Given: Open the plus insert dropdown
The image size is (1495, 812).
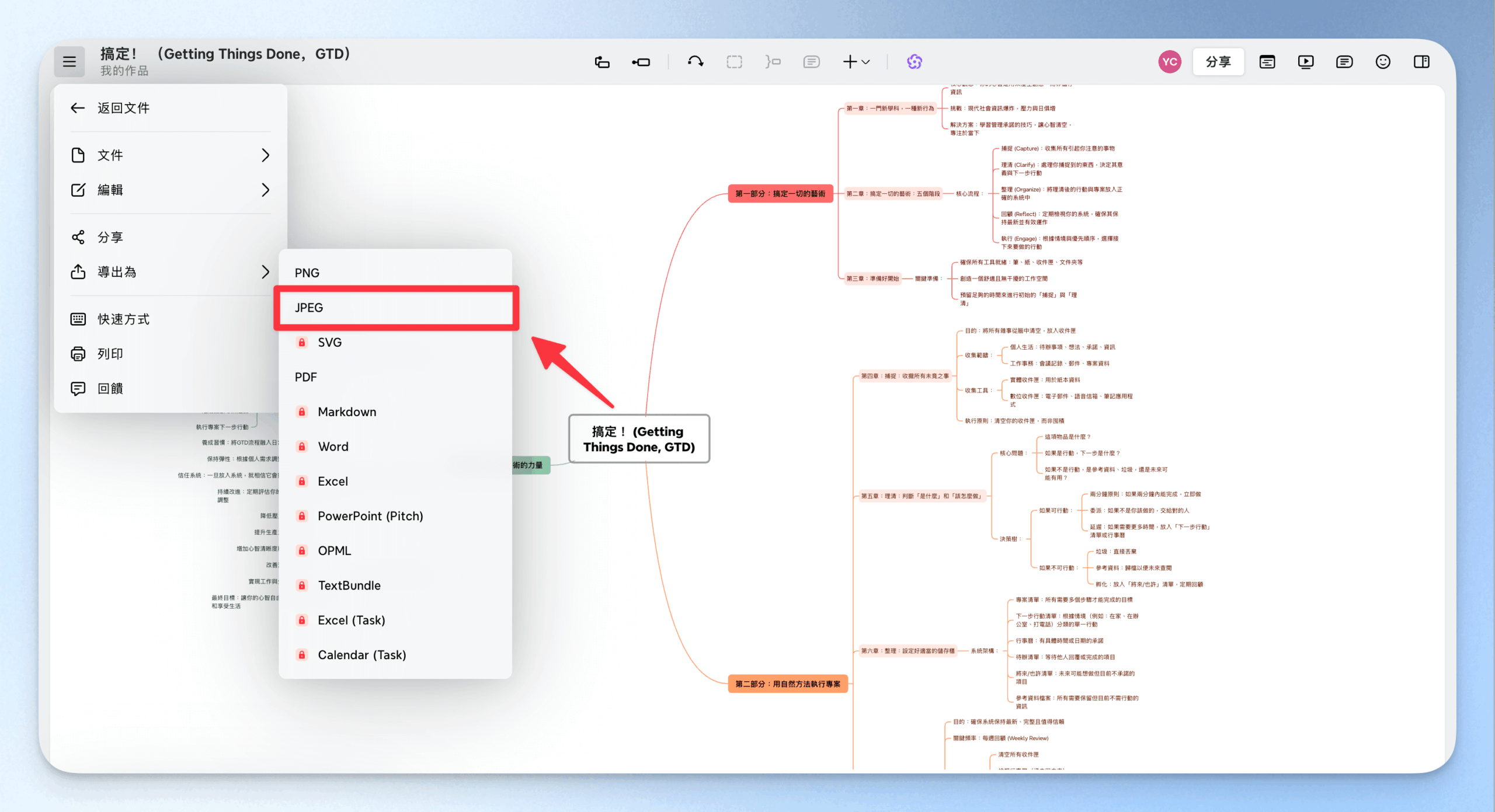Looking at the screenshot, I should coord(856,62).
